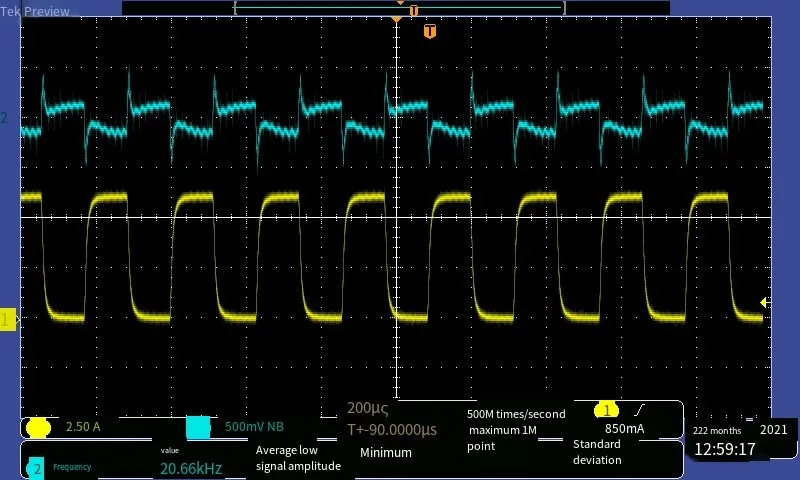Click the 12:59:17 clock readout
The image size is (800, 480).
point(724,449)
